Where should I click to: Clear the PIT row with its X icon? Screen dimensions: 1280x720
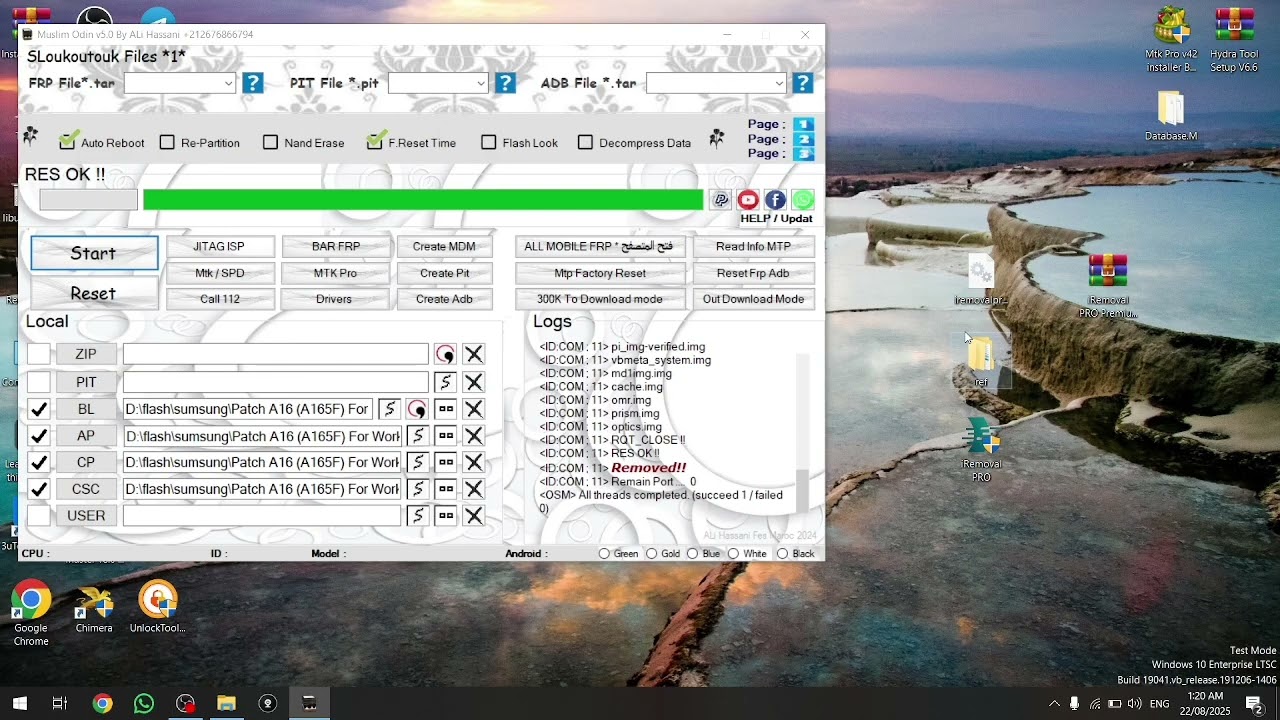[x=474, y=382]
